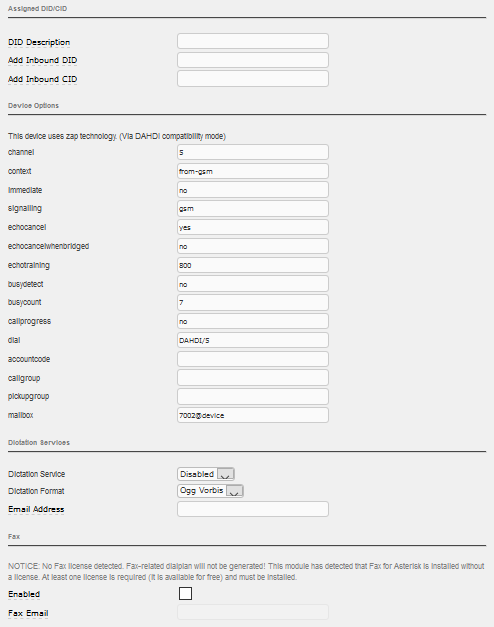
Task: Select the echocancel field showing yes
Action: 253,227
